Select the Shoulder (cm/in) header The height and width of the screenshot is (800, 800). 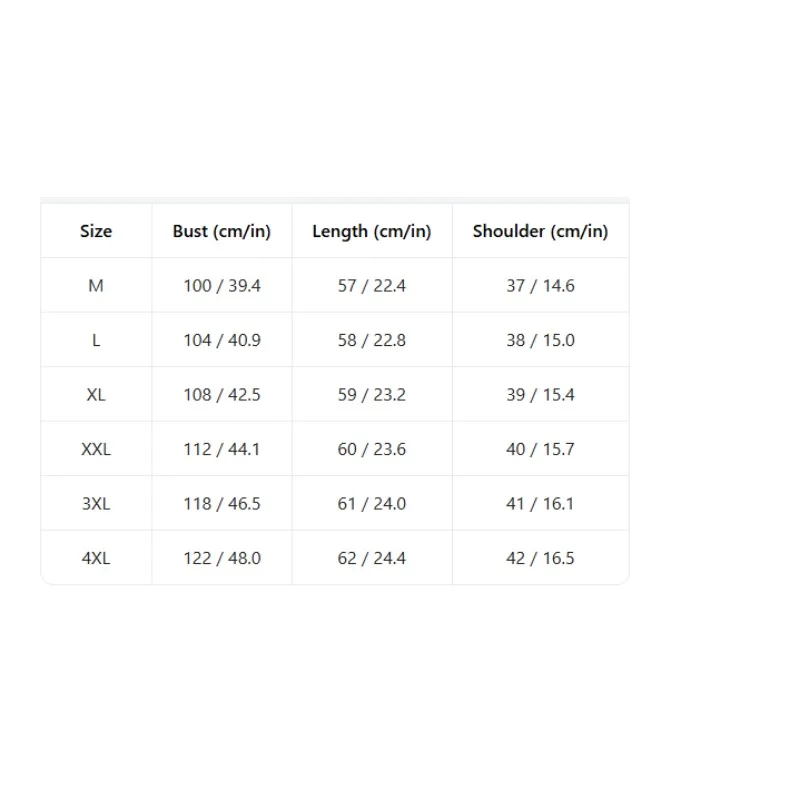[x=540, y=231]
